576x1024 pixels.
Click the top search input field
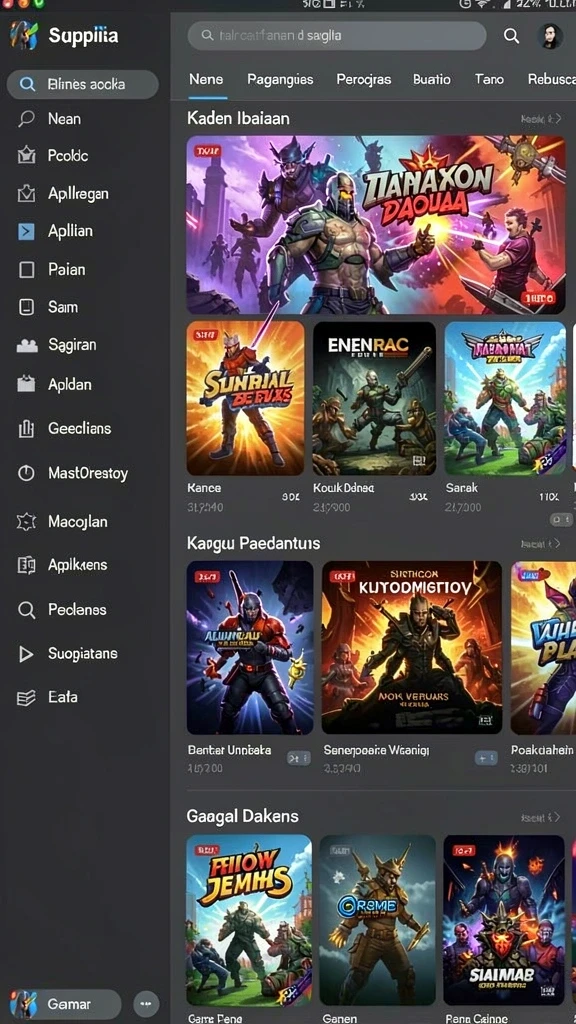click(337, 35)
